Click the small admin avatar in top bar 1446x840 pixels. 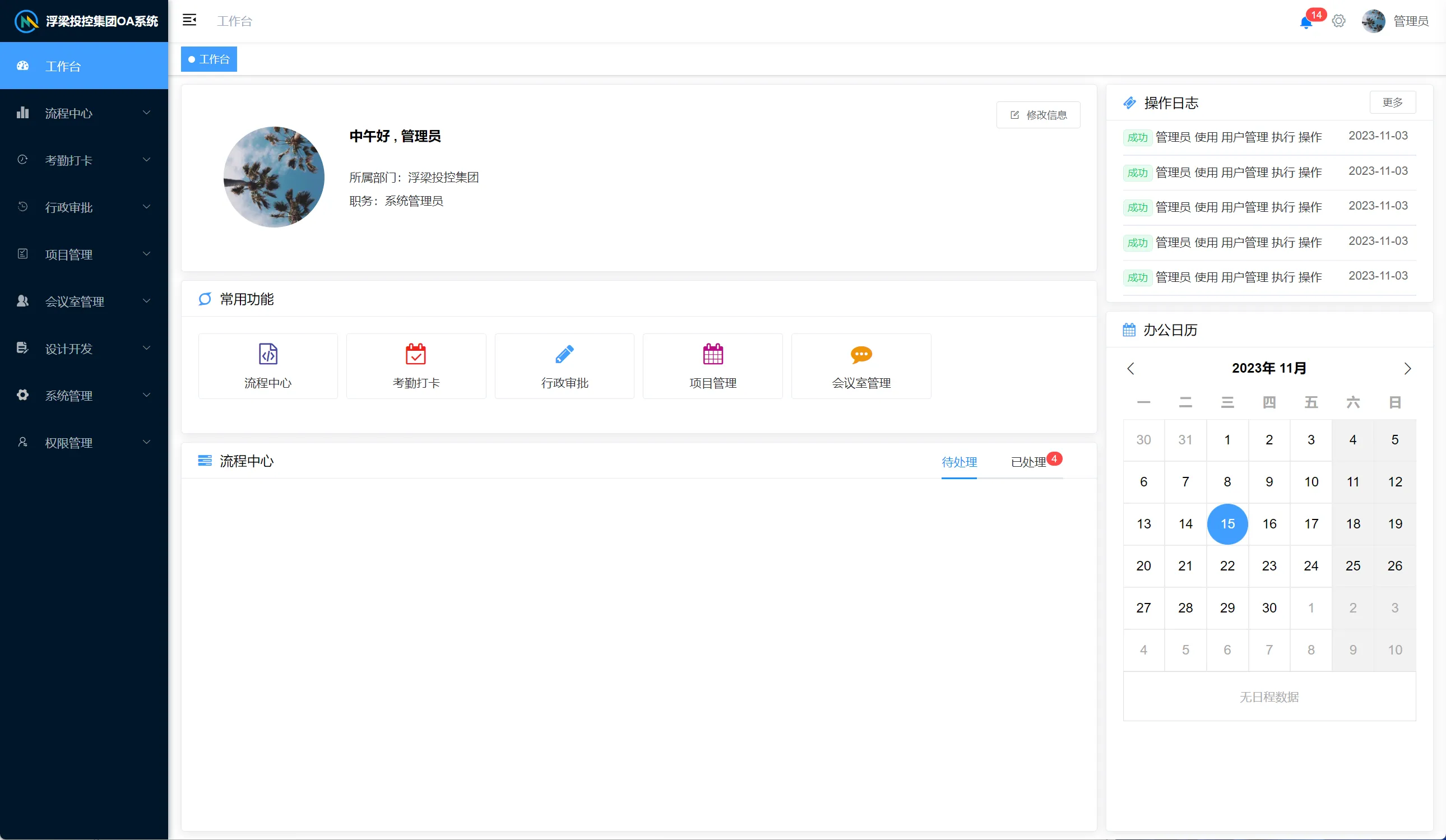click(1373, 21)
